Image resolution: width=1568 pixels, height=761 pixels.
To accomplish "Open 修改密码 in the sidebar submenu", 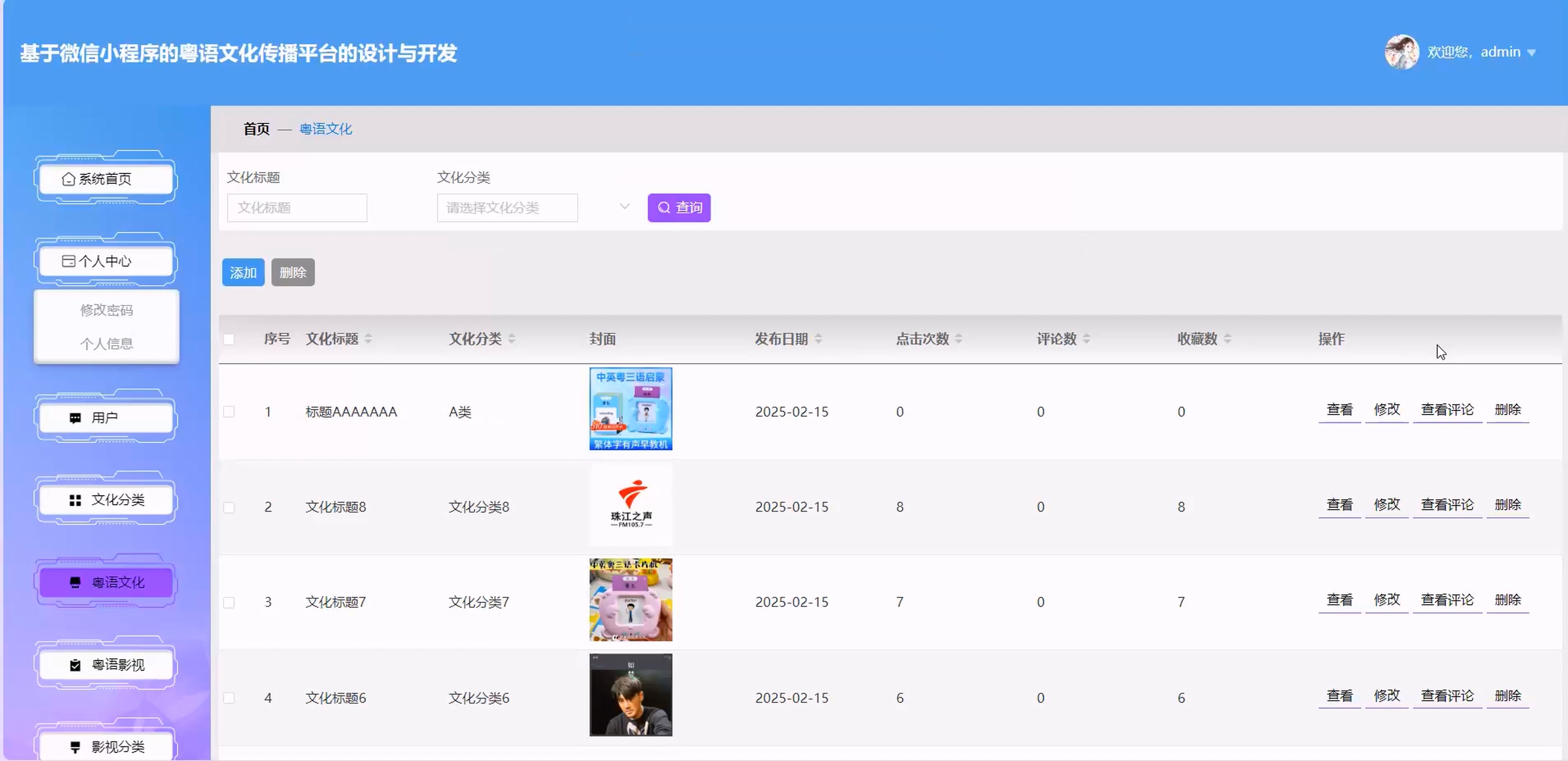I will pyautogui.click(x=107, y=311).
